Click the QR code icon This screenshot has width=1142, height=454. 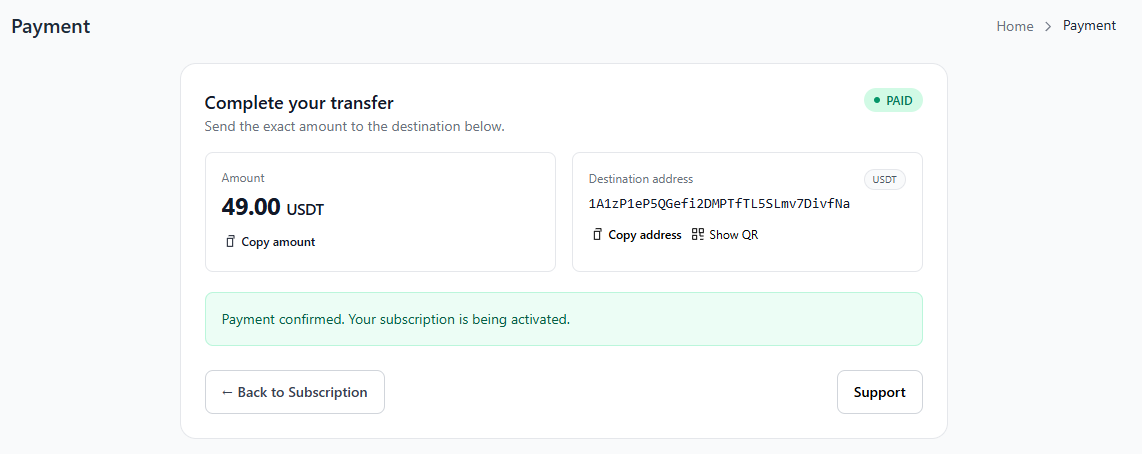click(698, 235)
